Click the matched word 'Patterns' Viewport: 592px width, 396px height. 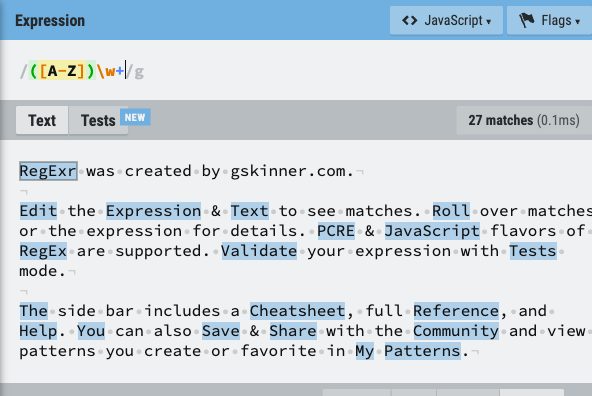(422, 351)
